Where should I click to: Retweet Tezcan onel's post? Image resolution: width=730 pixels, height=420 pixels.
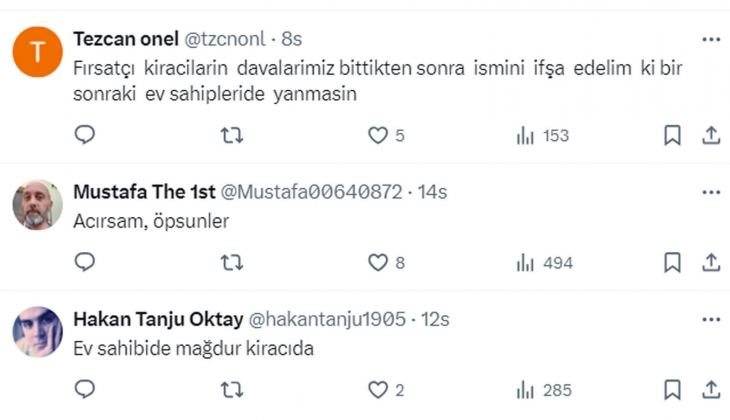pyautogui.click(x=231, y=135)
